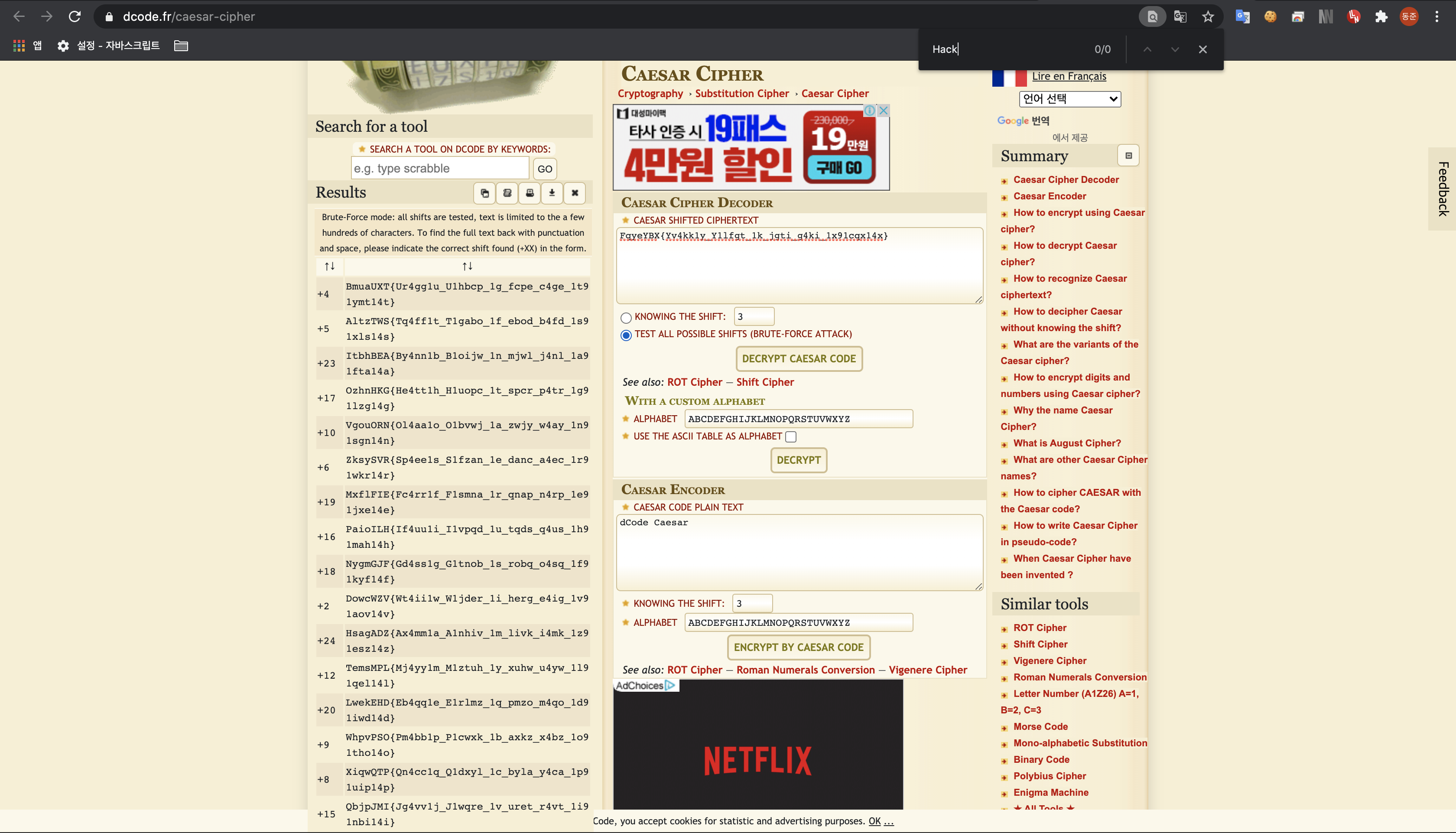Open the Vigenere Cipher similar tool link
Viewport: 1456px width, 833px height.
click(x=1050, y=661)
